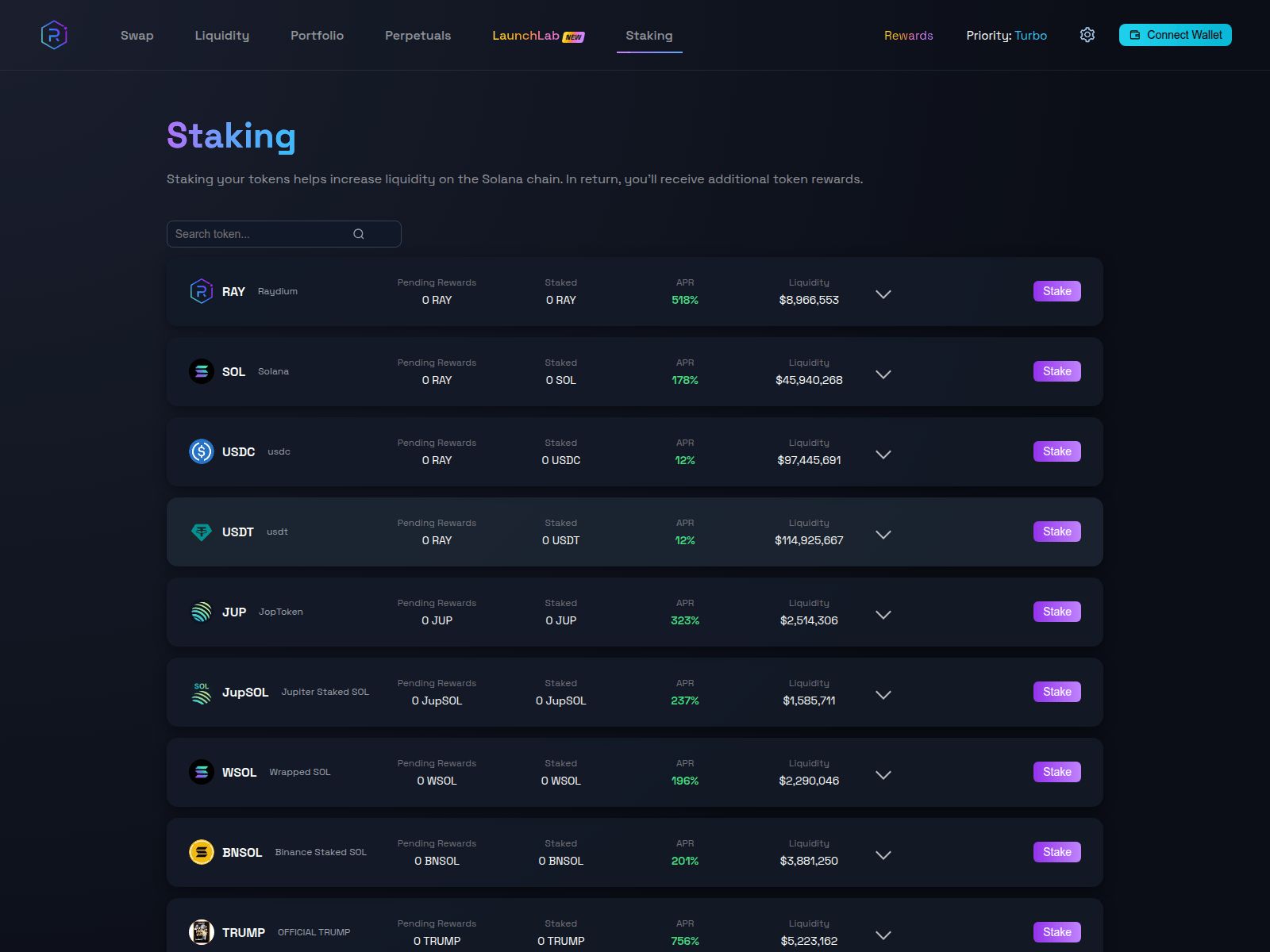Image resolution: width=1270 pixels, height=952 pixels.
Task: Open the Rewards link
Action: 909,36
